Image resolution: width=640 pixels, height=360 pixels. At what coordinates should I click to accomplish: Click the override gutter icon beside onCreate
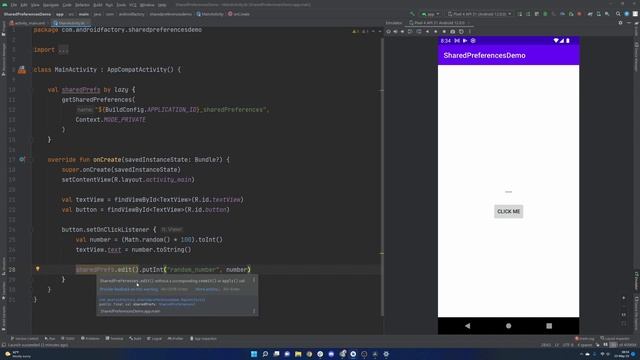tap(22, 160)
